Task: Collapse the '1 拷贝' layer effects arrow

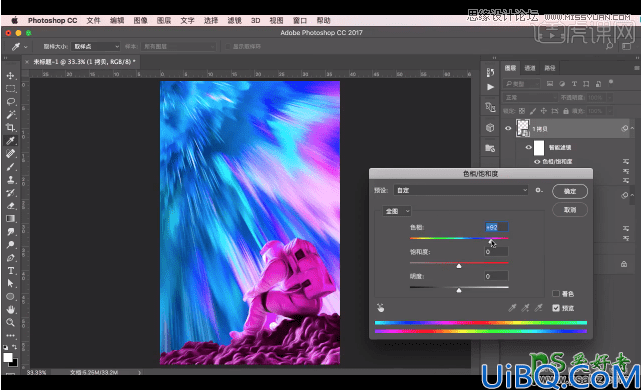Action: pos(632,128)
